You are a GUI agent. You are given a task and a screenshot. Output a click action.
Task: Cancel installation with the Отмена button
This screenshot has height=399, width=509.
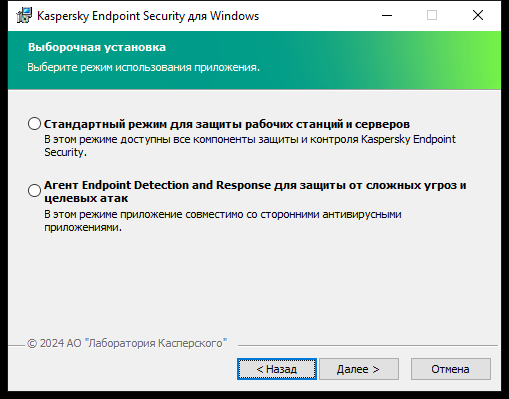click(451, 369)
